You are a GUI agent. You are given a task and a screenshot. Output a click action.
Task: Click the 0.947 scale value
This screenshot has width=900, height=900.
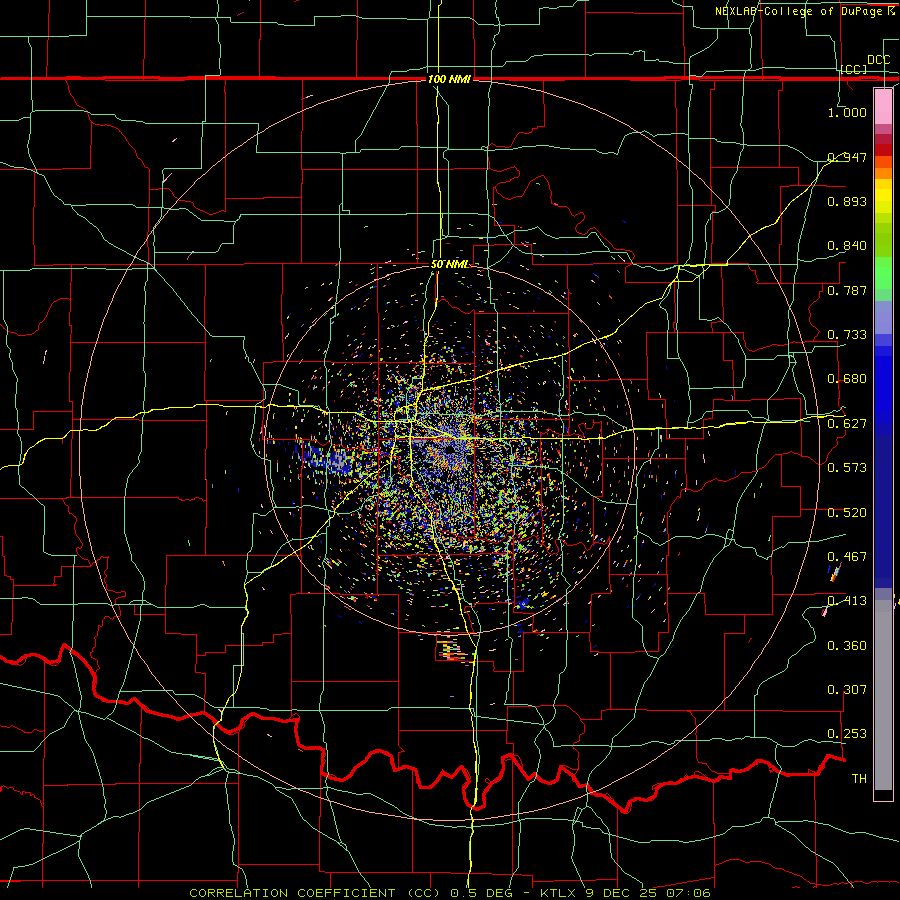(x=847, y=157)
